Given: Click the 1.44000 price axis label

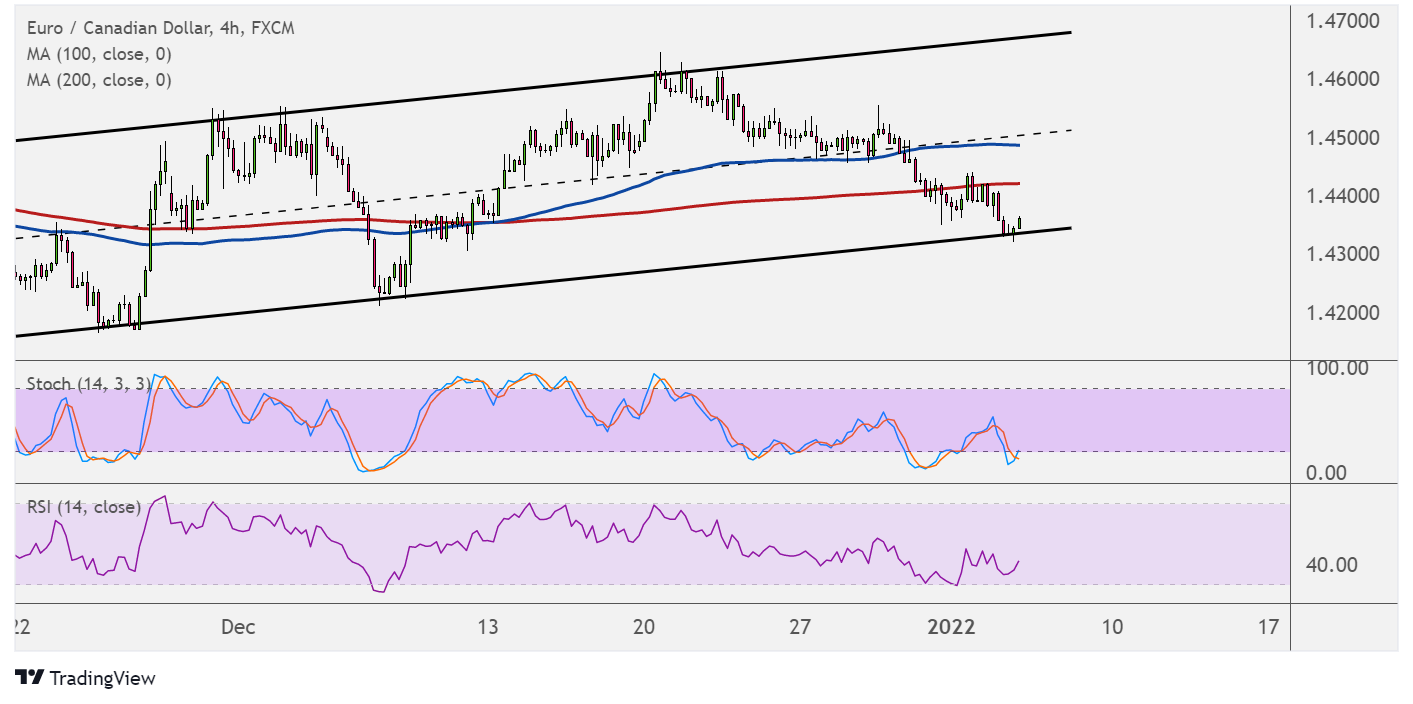Looking at the screenshot, I should (x=1343, y=196).
